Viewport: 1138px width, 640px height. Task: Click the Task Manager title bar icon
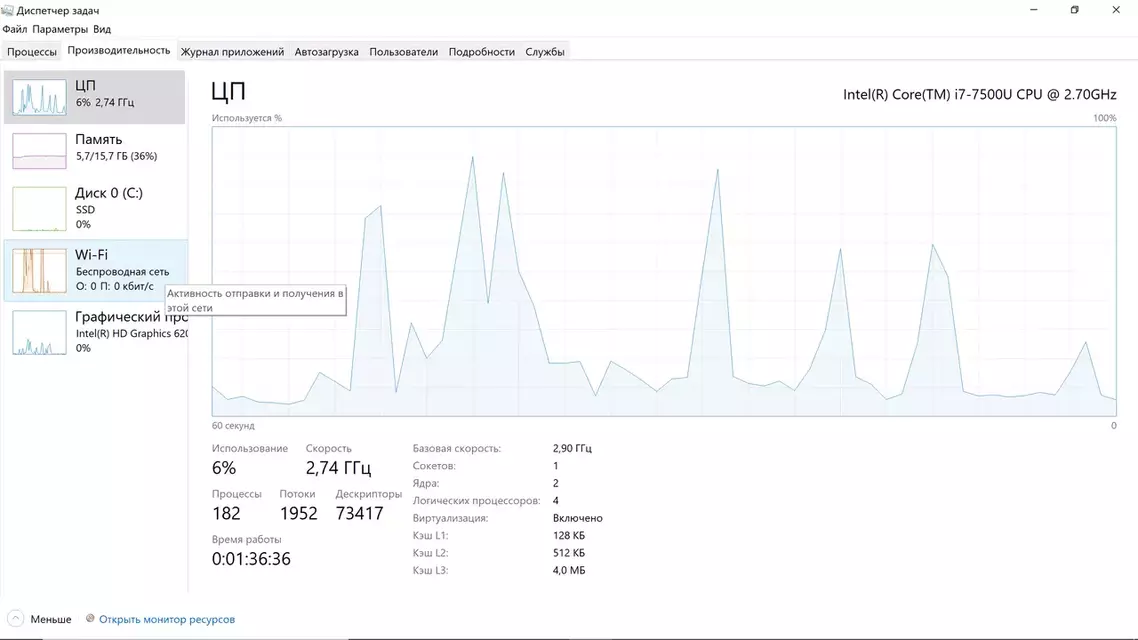click(8, 10)
